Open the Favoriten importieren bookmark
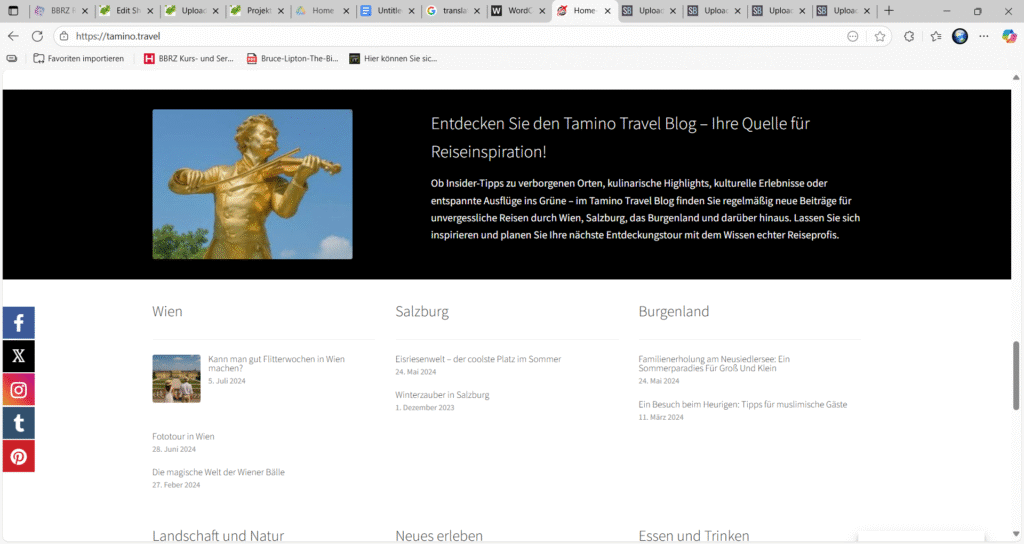The height and width of the screenshot is (544, 1024). (79, 58)
